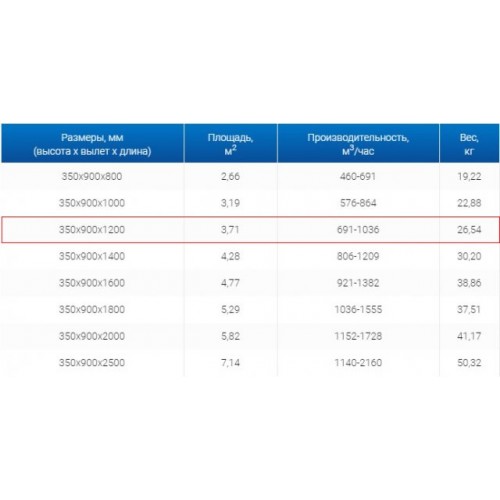
Task: Select the 350x900x800 size cell
Action: coord(92,176)
